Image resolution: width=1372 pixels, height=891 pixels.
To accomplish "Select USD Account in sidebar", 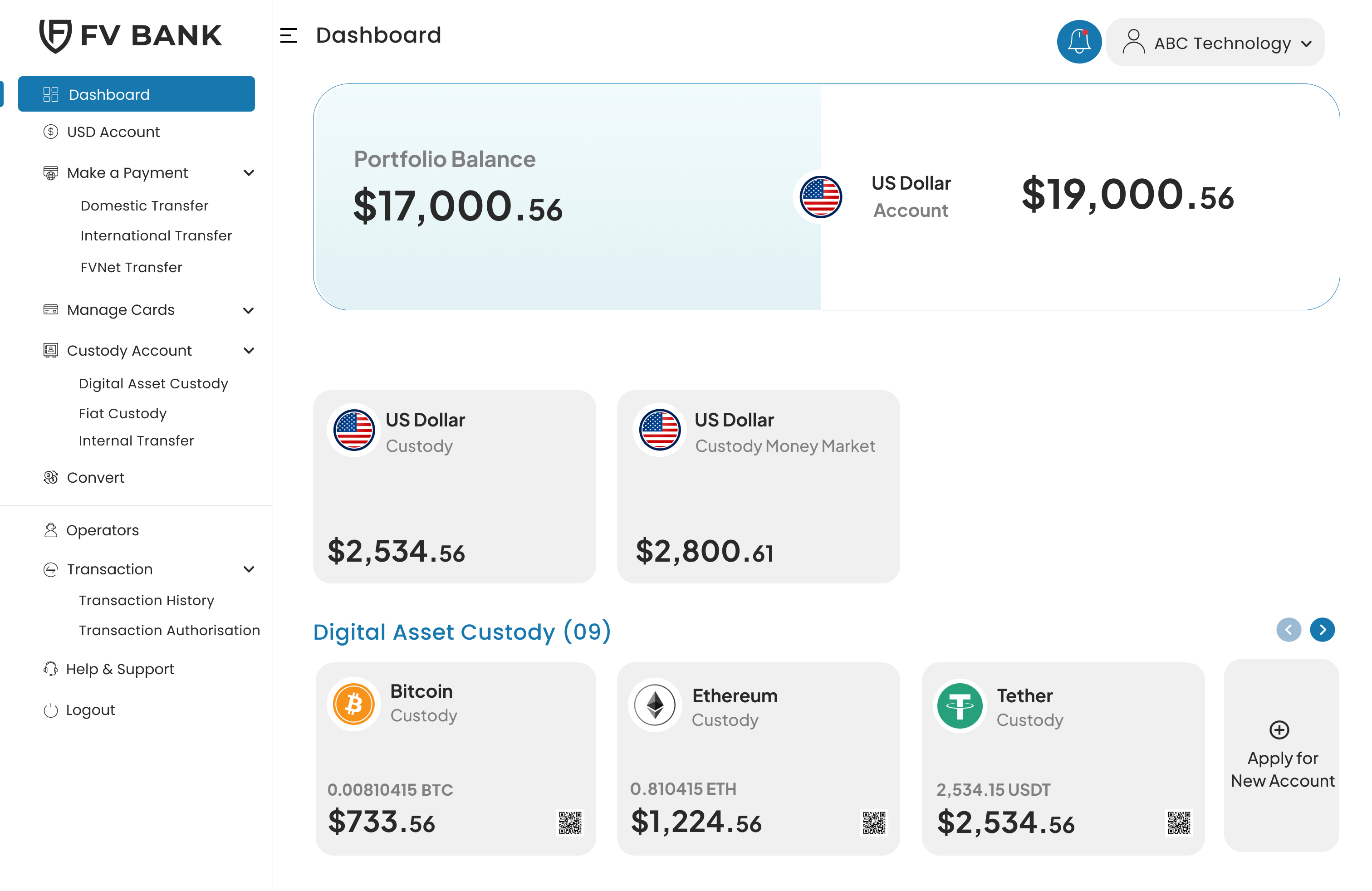I will [113, 132].
